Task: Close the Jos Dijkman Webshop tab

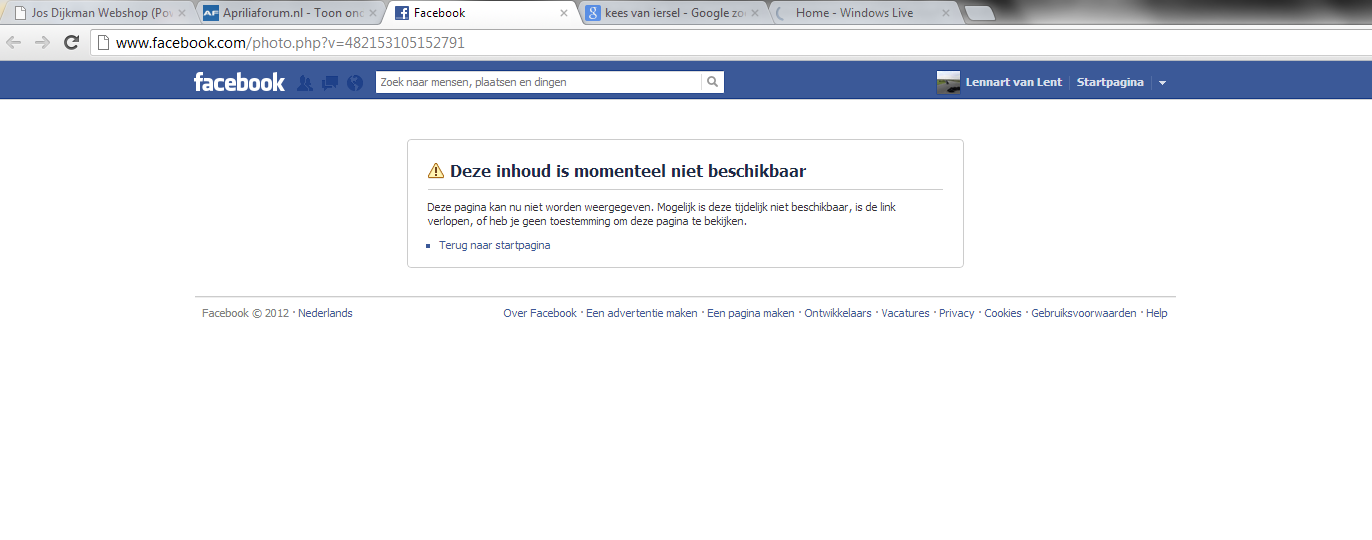Action: 181,13
